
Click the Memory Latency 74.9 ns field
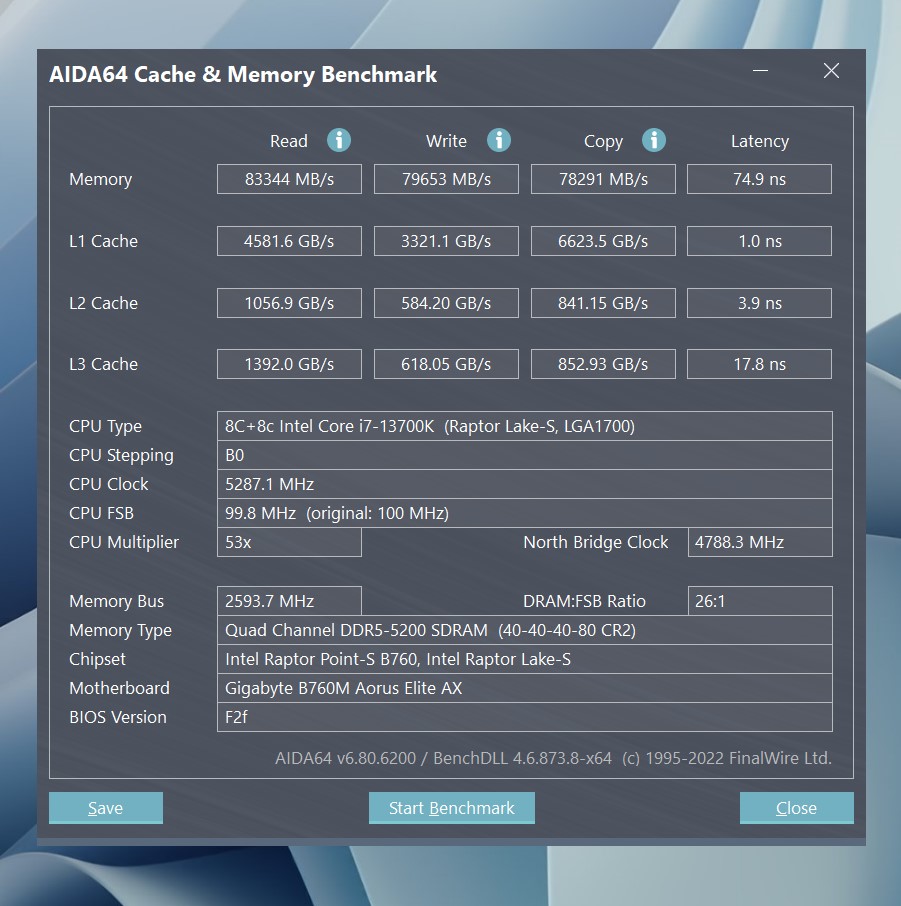pyautogui.click(x=760, y=179)
